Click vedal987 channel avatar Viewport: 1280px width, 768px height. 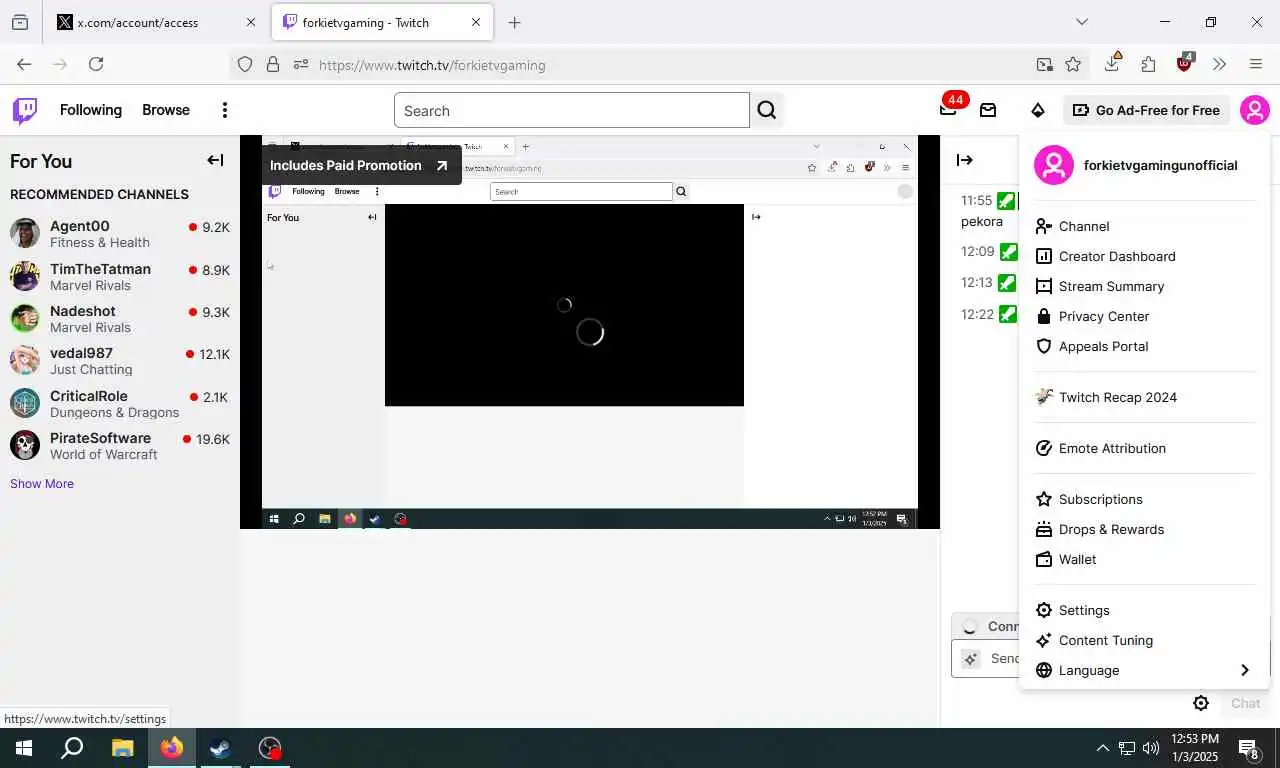point(25,360)
